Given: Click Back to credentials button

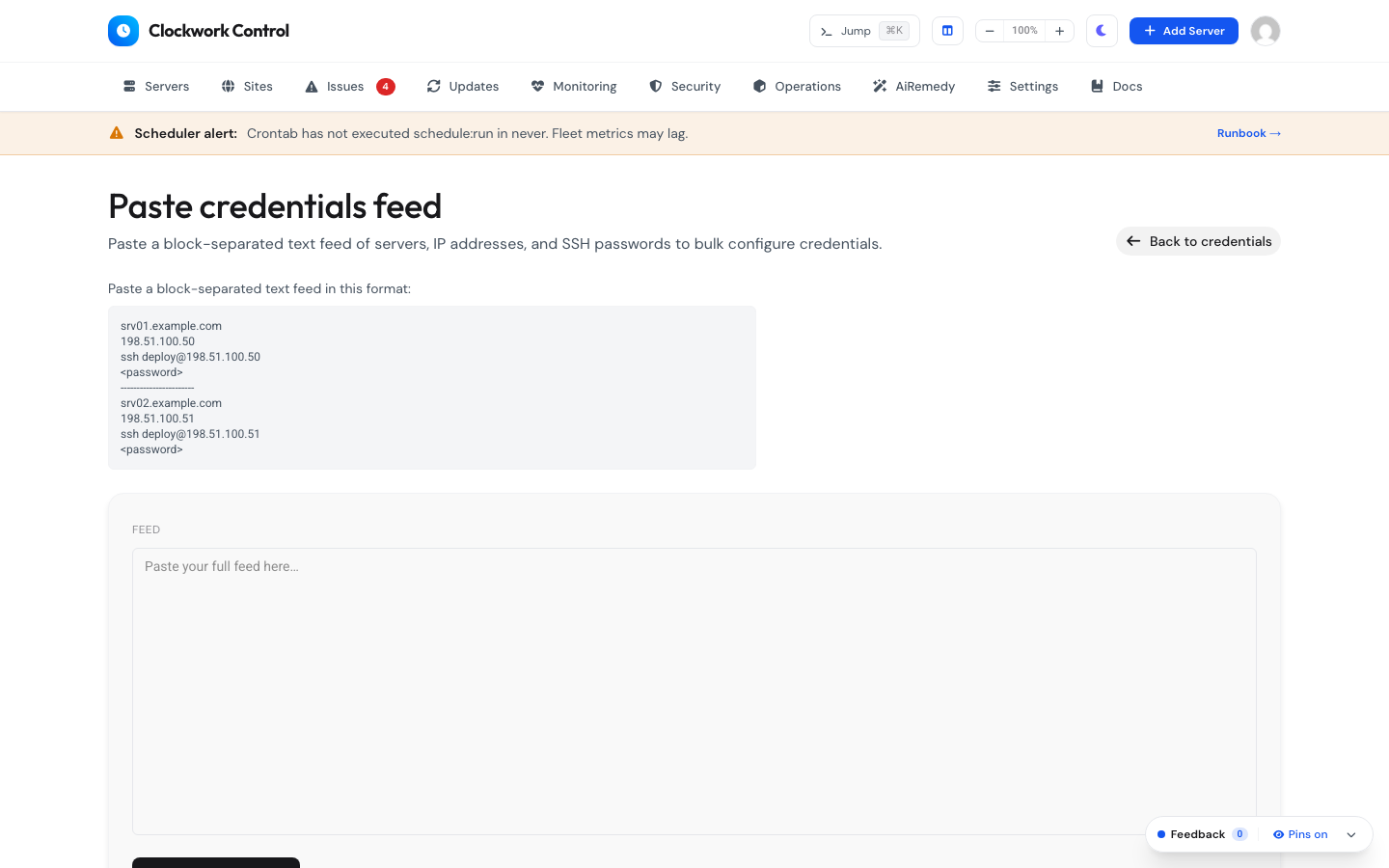Looking at the screenshot, I should click(1198, 241).
